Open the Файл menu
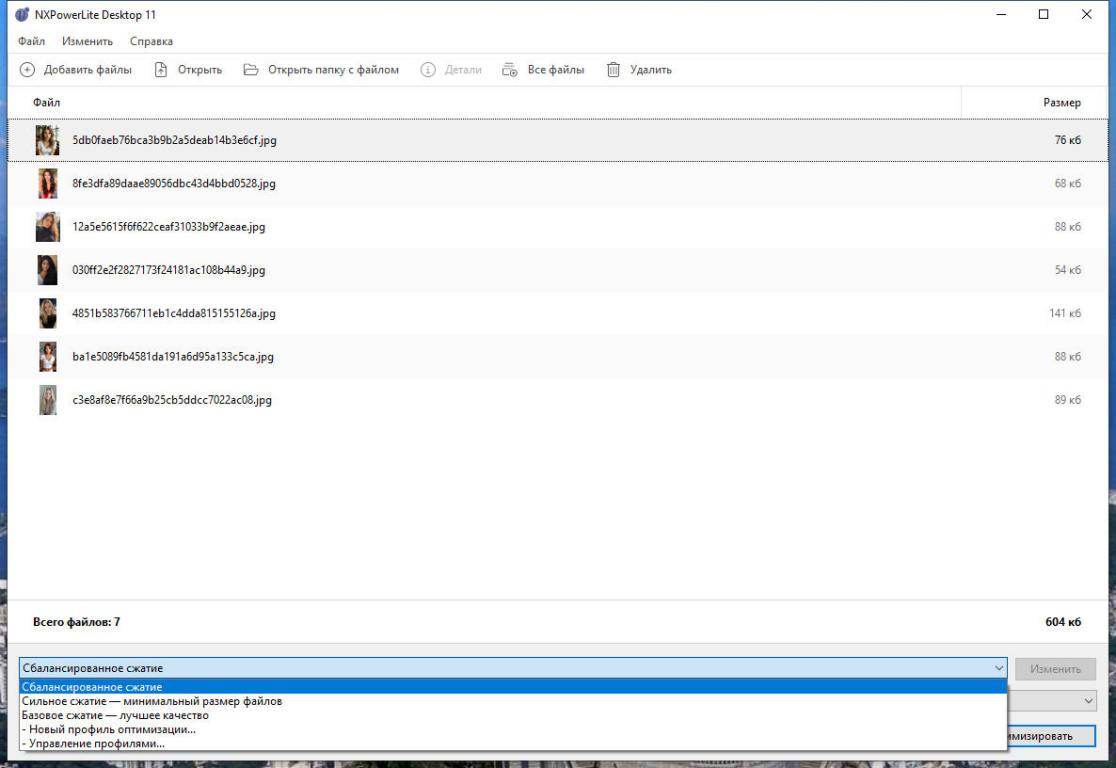1116x768 pixels. 31,41
